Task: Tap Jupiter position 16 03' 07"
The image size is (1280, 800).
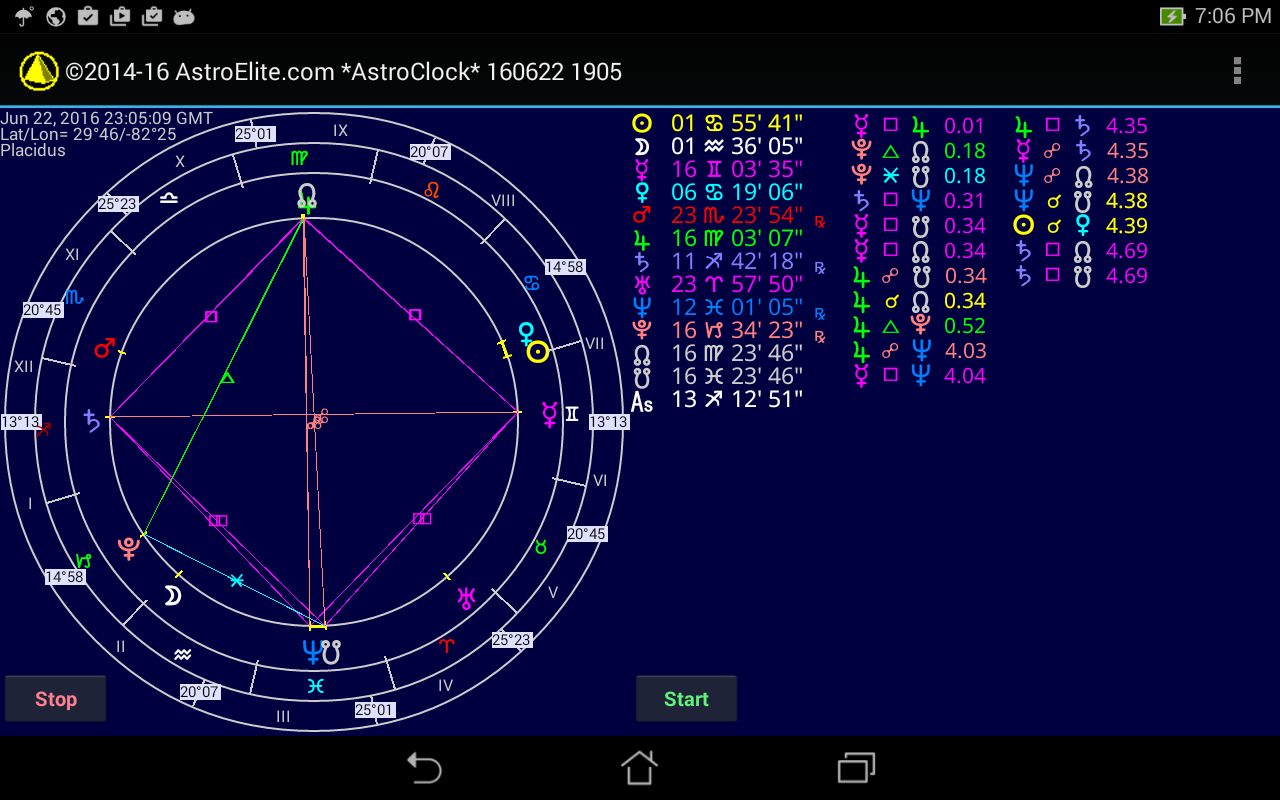Action: [x=717, y=238]
